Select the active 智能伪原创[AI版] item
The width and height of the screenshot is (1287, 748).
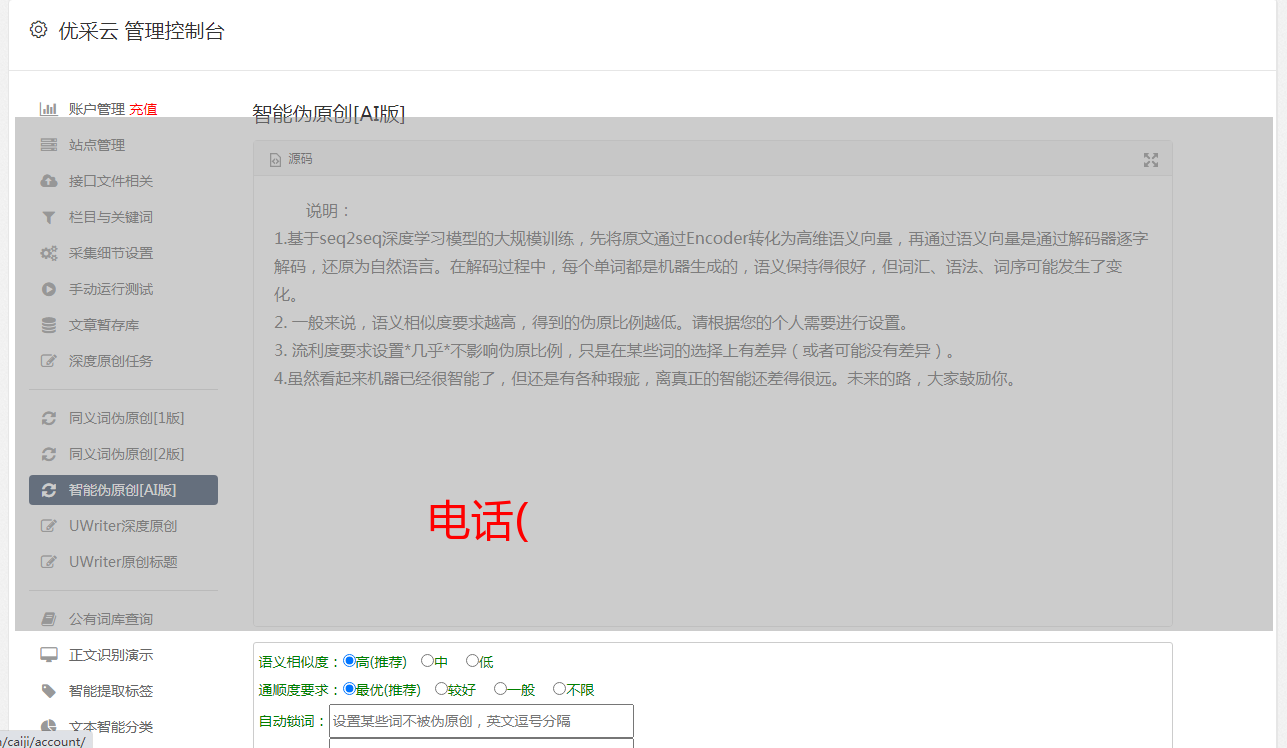[123, 490]
